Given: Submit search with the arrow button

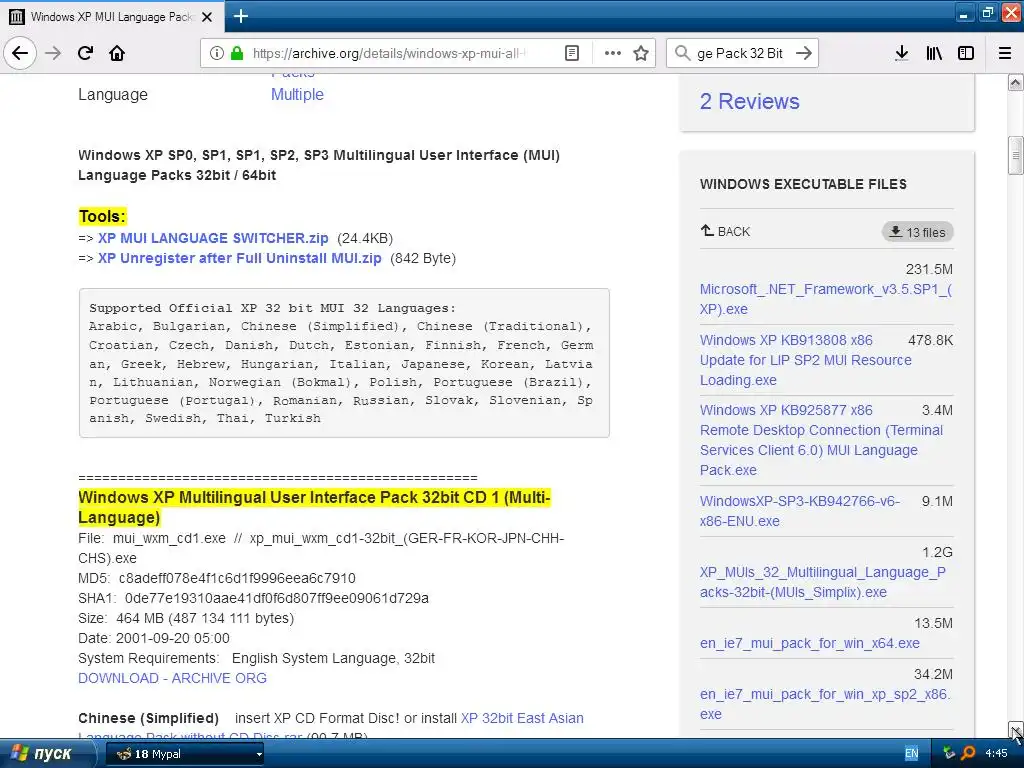Looking at the screenshot, I should [x=804, y=53].
